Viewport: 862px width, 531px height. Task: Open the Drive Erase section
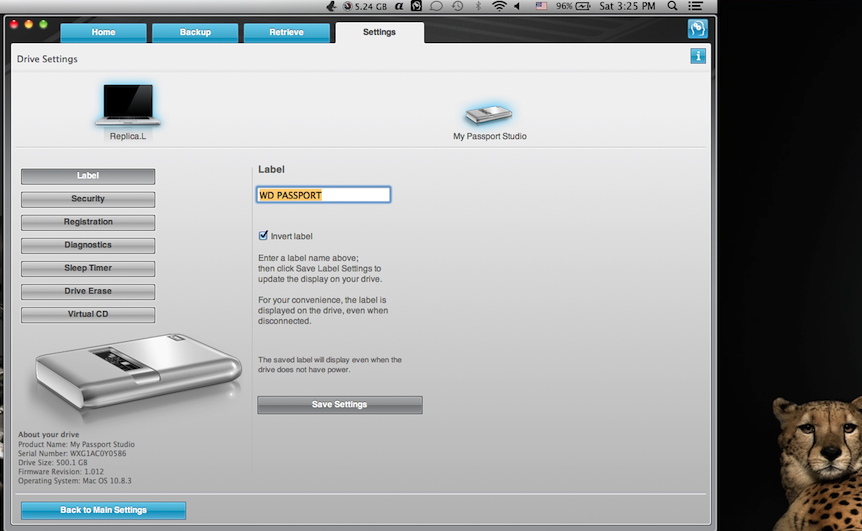[88, 291]
